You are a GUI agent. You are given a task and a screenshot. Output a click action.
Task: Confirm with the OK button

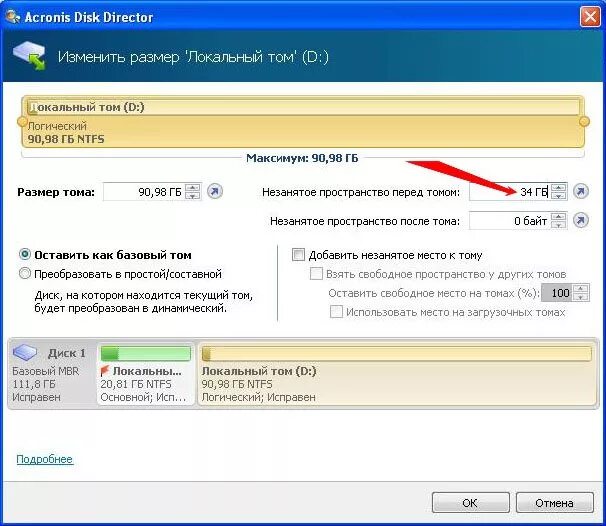tap(470, 502)
